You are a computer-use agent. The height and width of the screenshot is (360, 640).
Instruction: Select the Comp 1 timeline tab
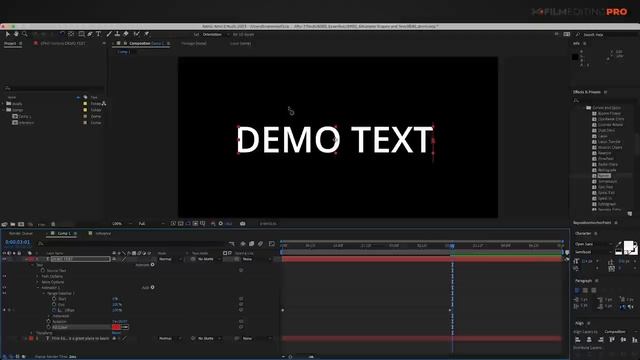pos(64,233)
